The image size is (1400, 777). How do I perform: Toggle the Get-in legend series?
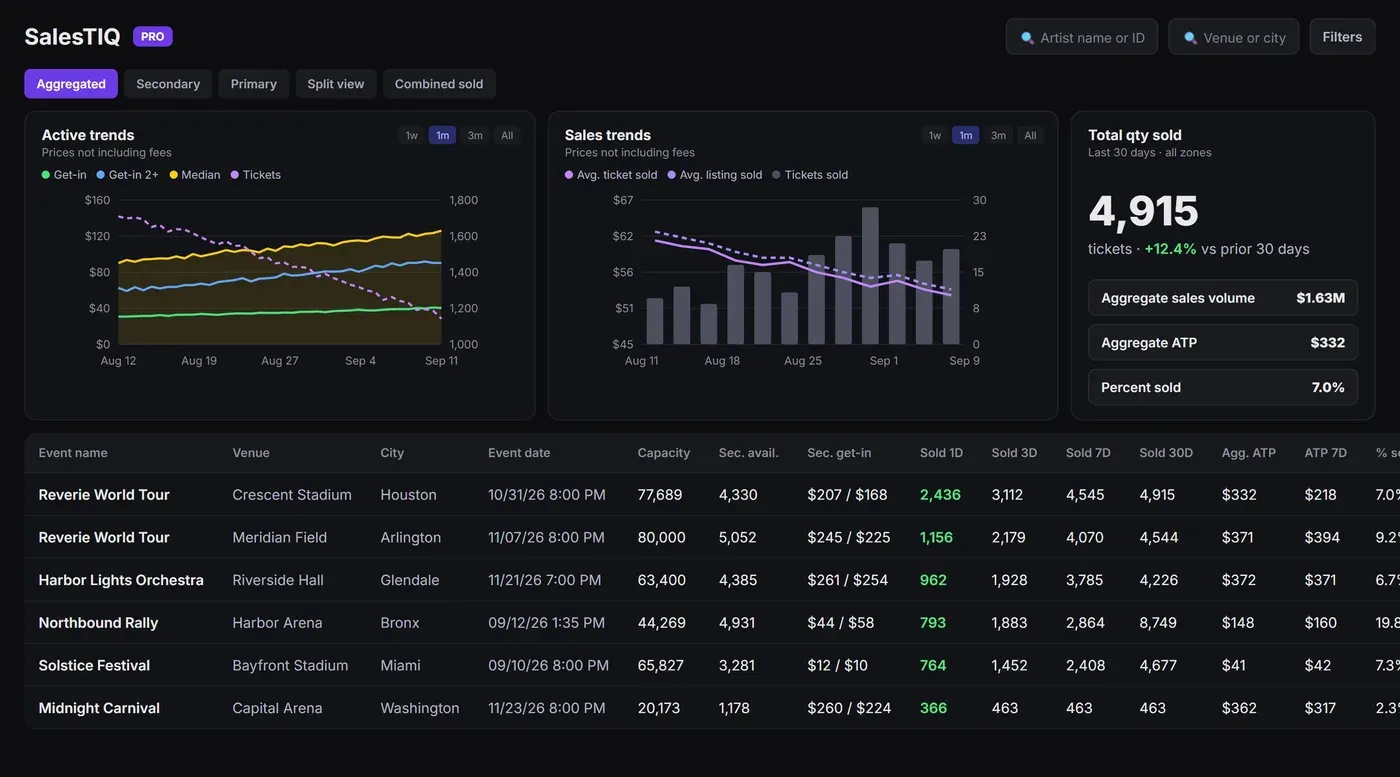coord(64,175)
